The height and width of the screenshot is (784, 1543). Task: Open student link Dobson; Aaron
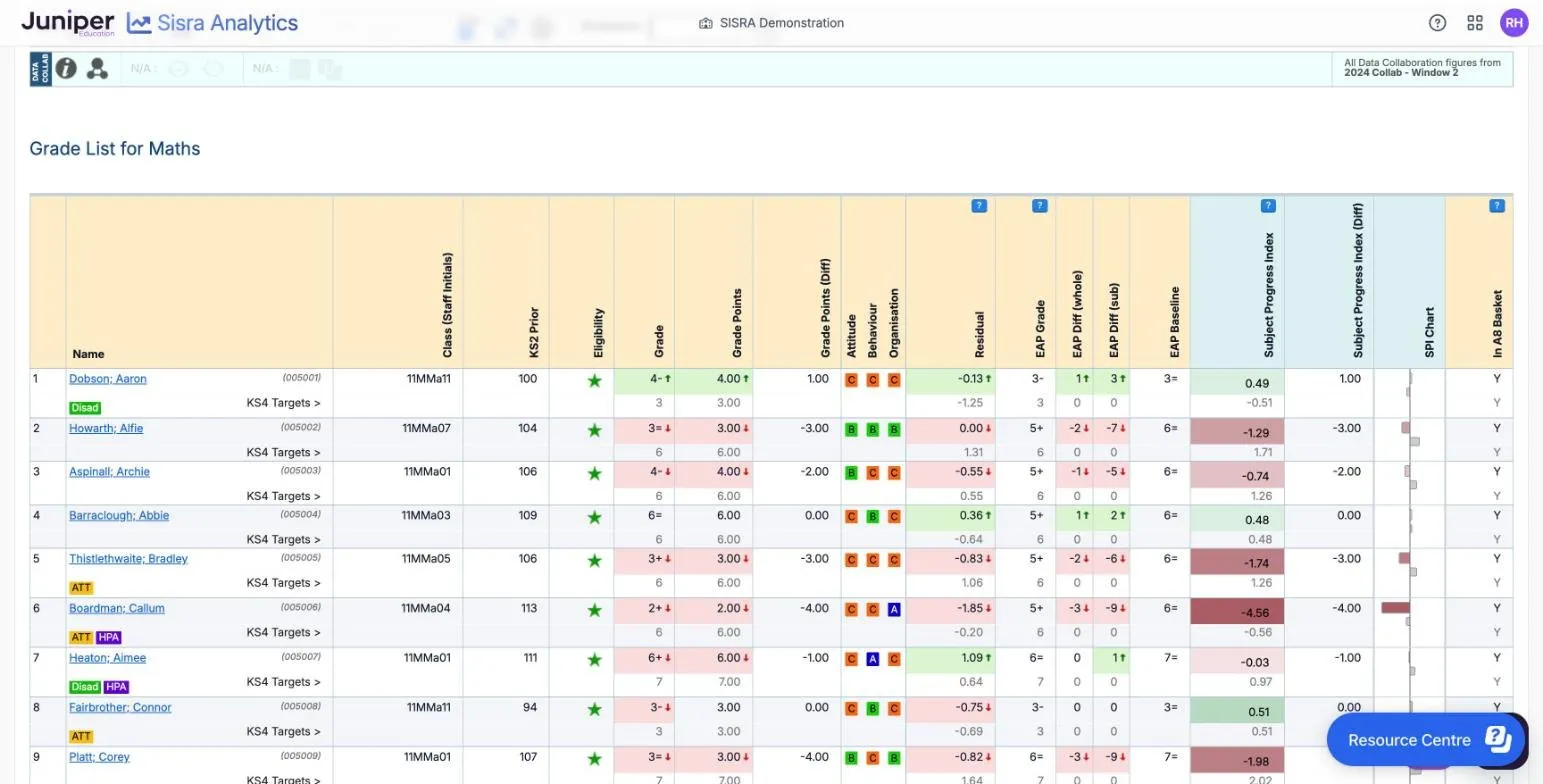tap(108, 379)
